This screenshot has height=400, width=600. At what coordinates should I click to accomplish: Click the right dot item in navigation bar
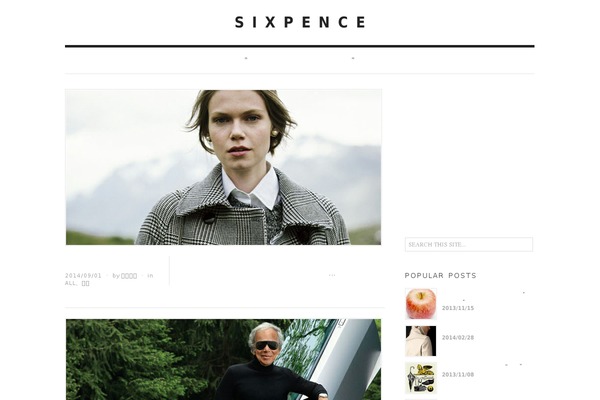[x=353, y=59]
